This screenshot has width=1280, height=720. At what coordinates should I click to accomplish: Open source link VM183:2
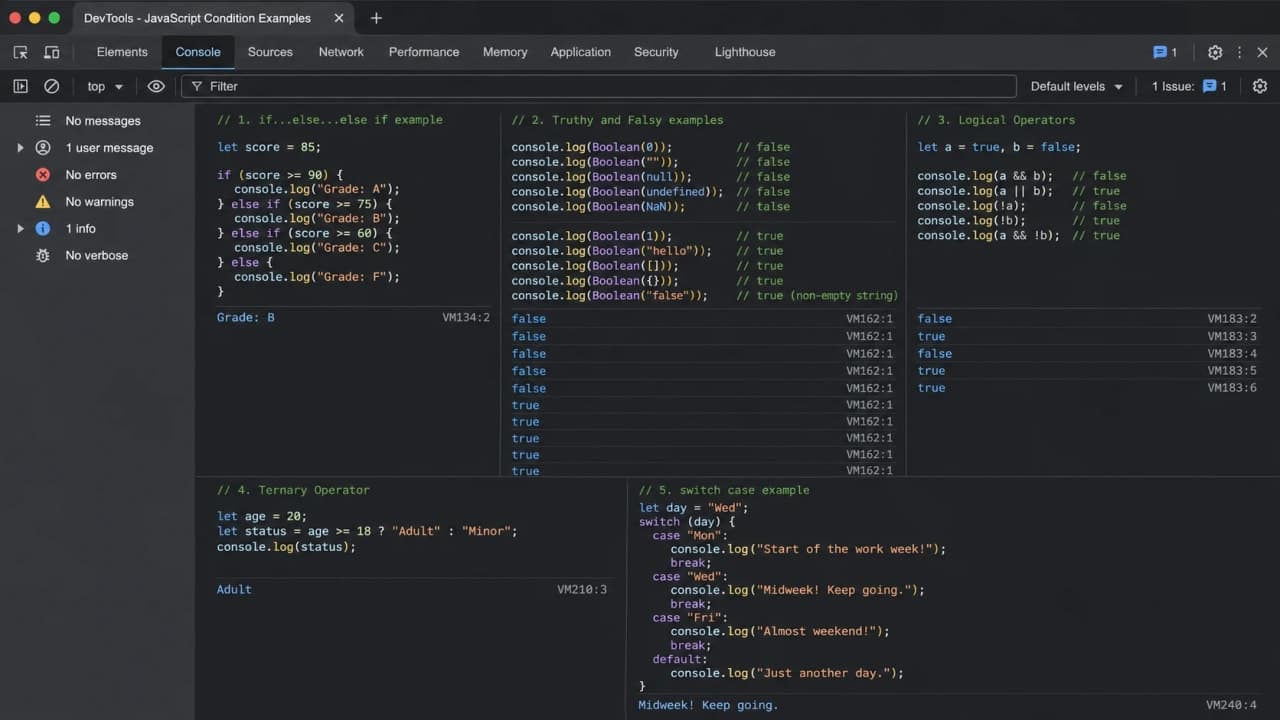(x=1232, y=319)
